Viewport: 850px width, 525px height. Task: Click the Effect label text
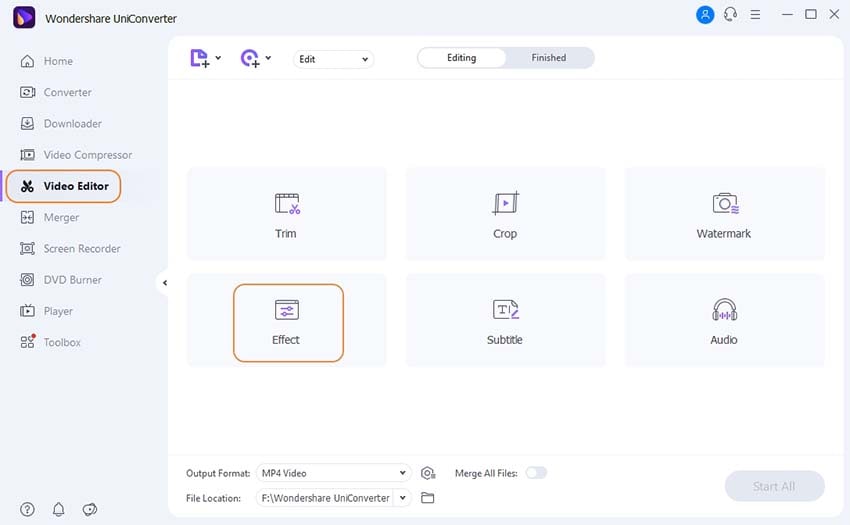tap(286, 340)
